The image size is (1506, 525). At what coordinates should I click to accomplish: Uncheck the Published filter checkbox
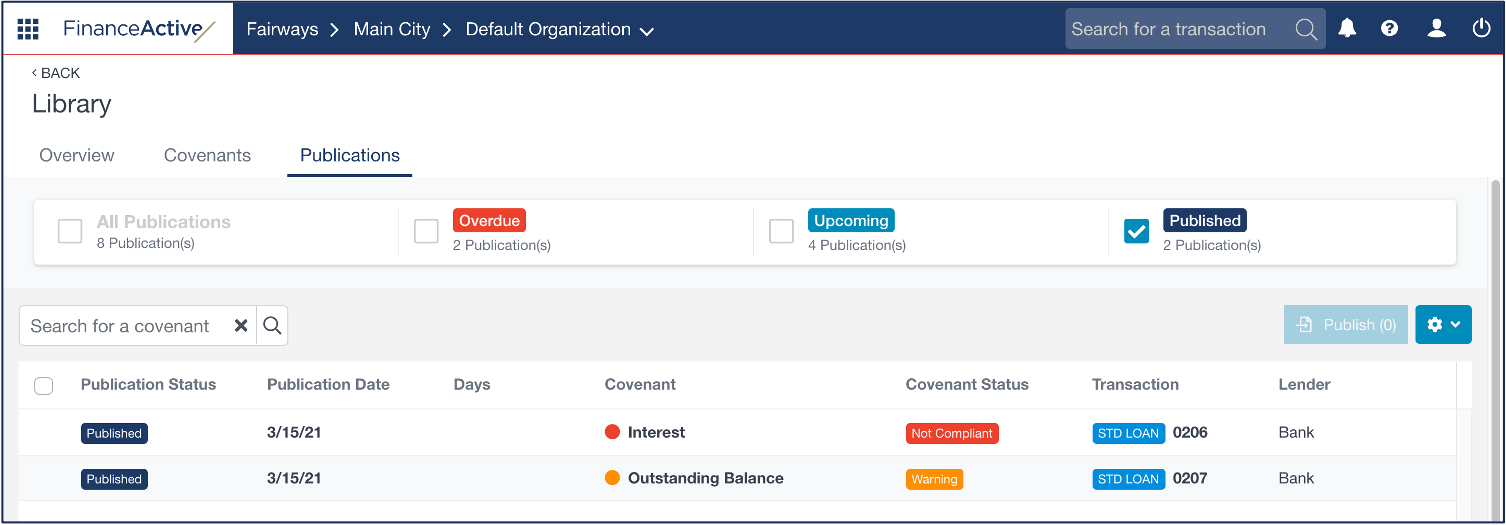1136,232
